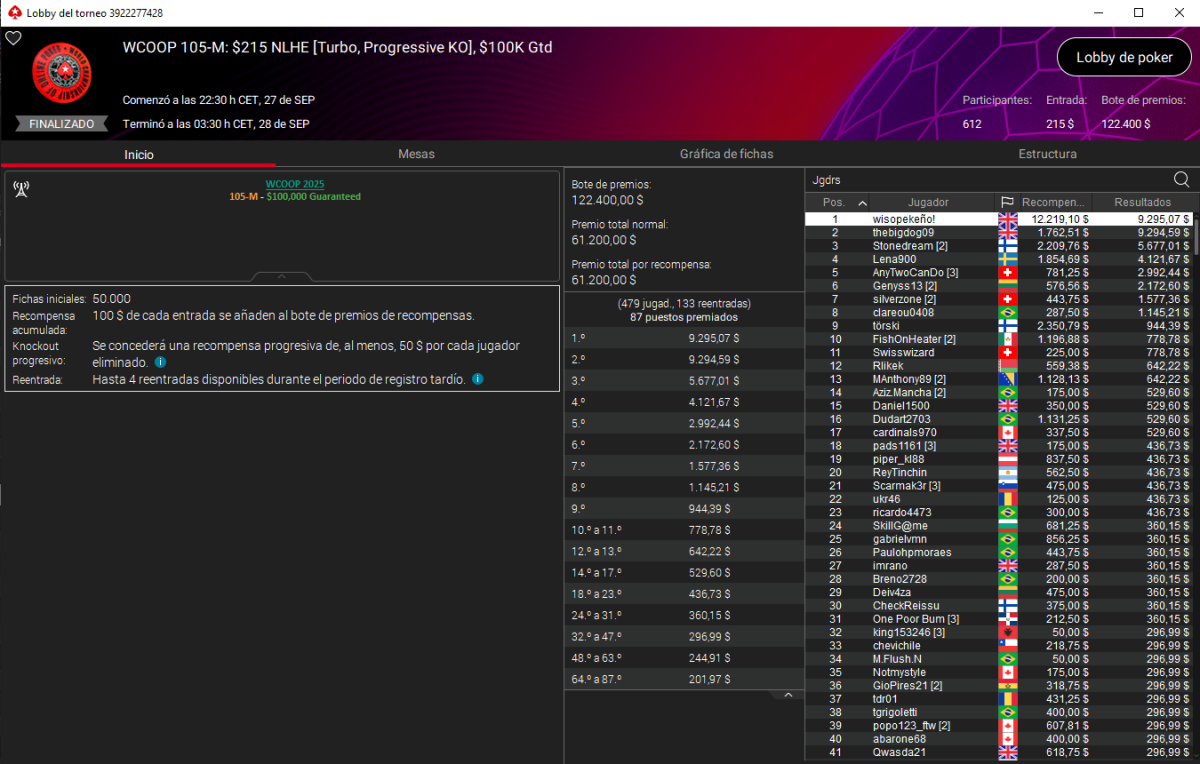Screen dimensions: 1200x764
Task: Select player row CheckReissu
Action: (999, 606)
